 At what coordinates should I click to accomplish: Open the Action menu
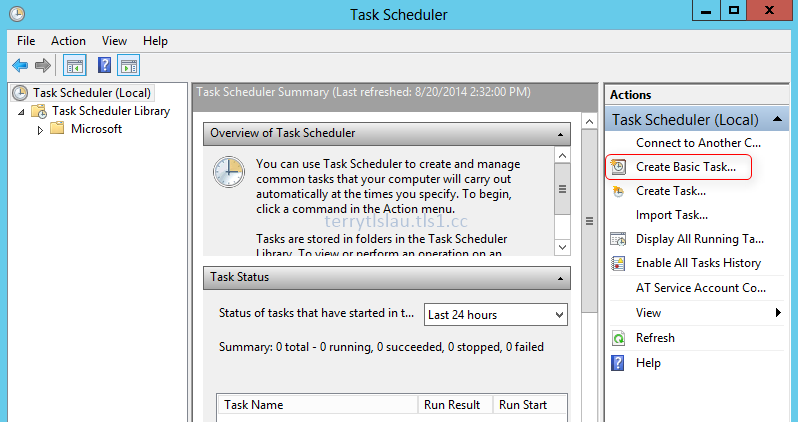[68, 41]
